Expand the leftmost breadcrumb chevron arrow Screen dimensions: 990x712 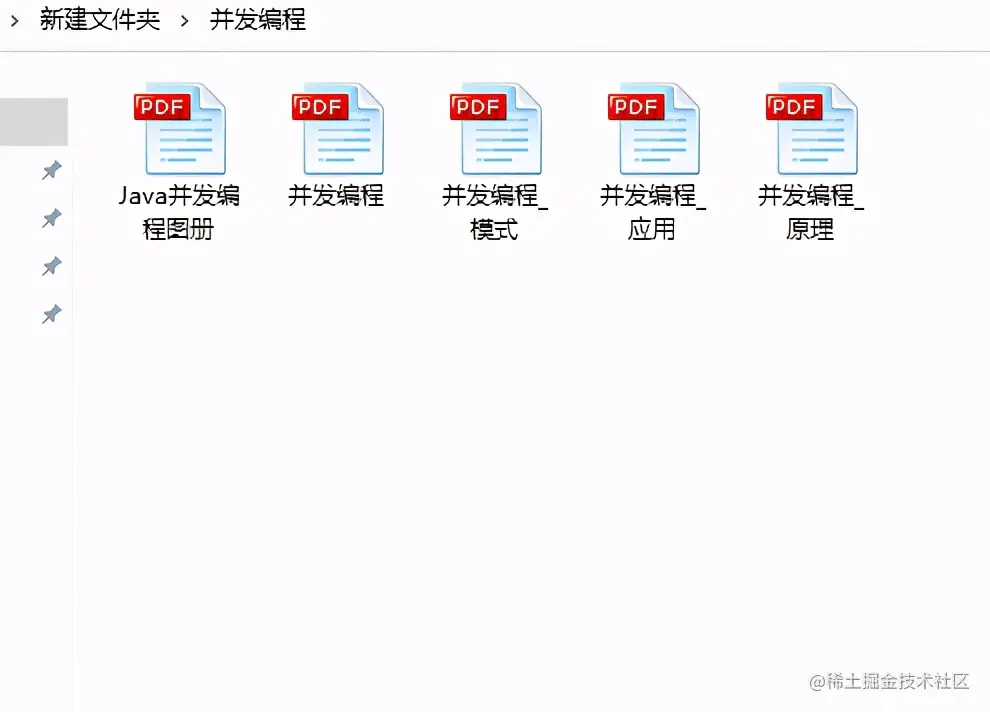click(14, 19)
